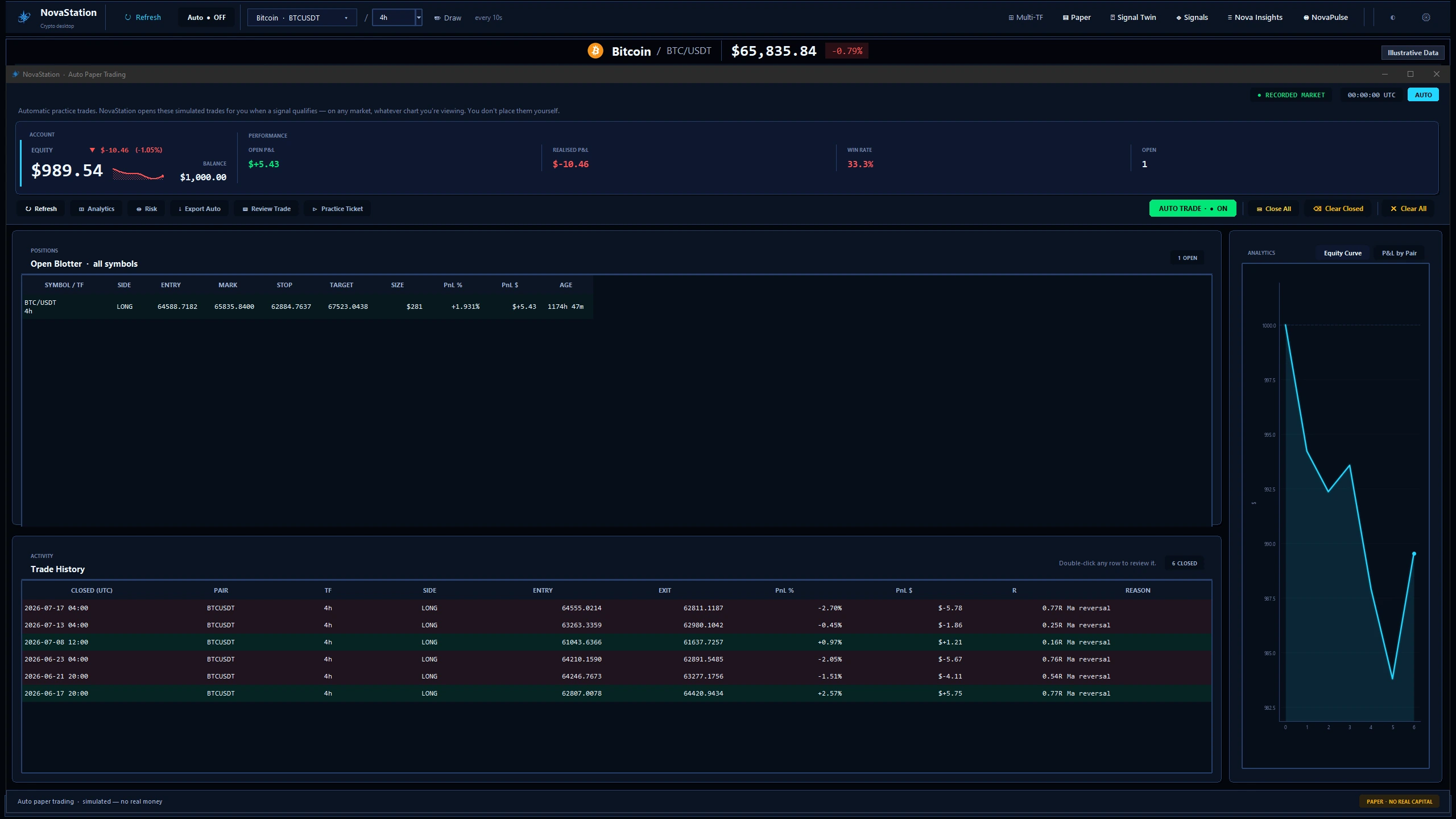Select the 2026-07-17 04:00 trade row
Viewport: 1456px width, 819px height.
point(617,608)
